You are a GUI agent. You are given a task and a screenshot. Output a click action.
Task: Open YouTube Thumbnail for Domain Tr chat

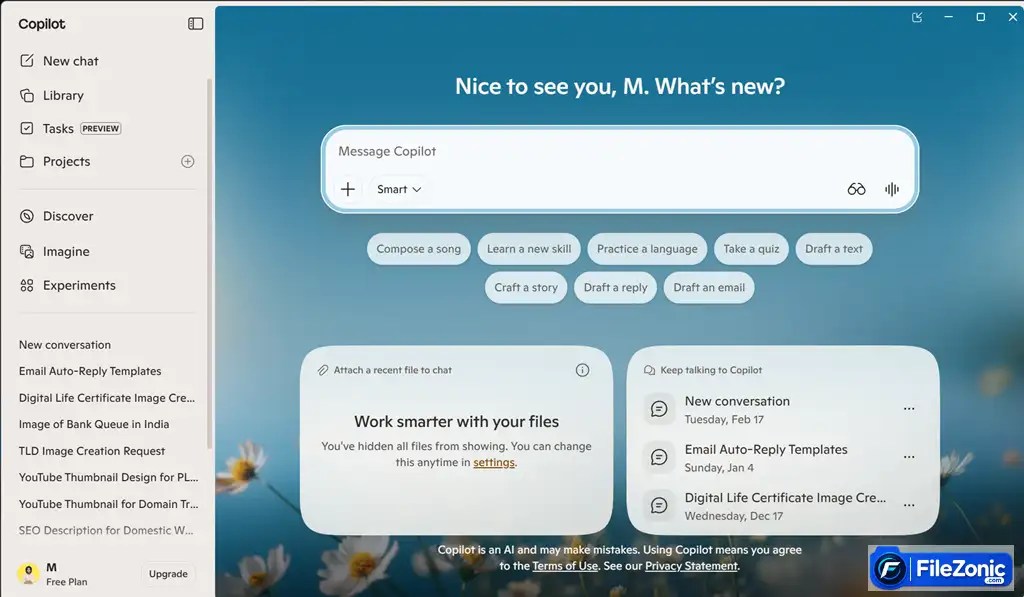pos(108,504)
